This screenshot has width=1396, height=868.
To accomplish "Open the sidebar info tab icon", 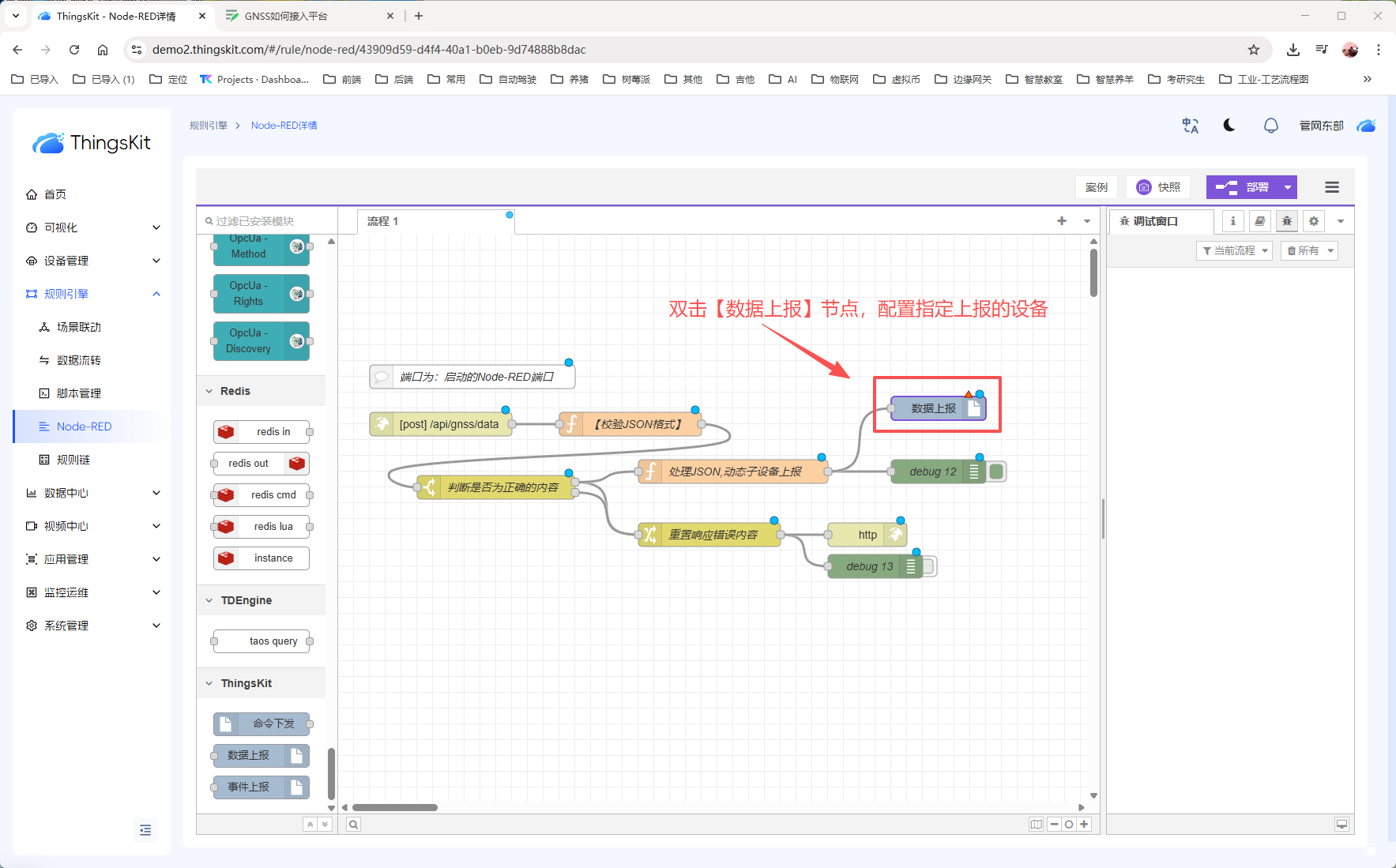I will coord(1232,221).
